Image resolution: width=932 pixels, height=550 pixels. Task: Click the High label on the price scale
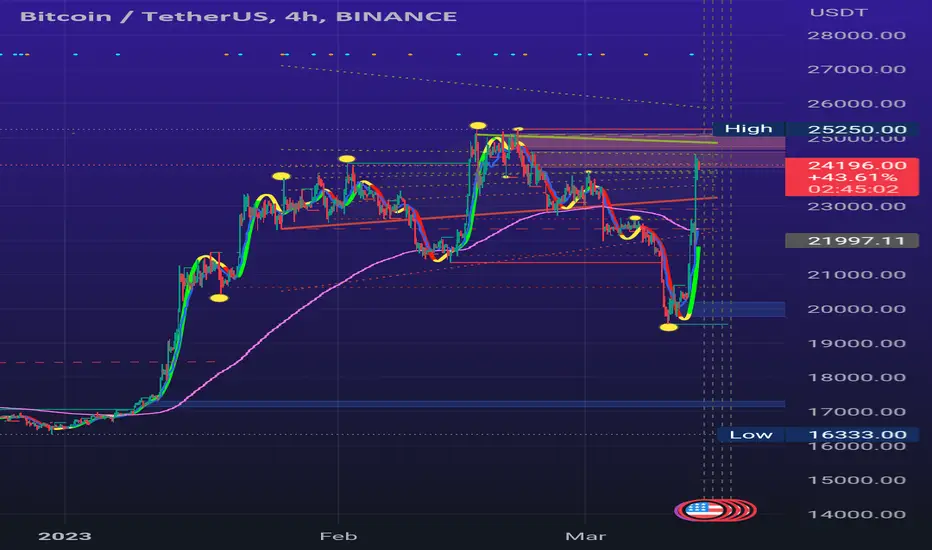point(748,128)
